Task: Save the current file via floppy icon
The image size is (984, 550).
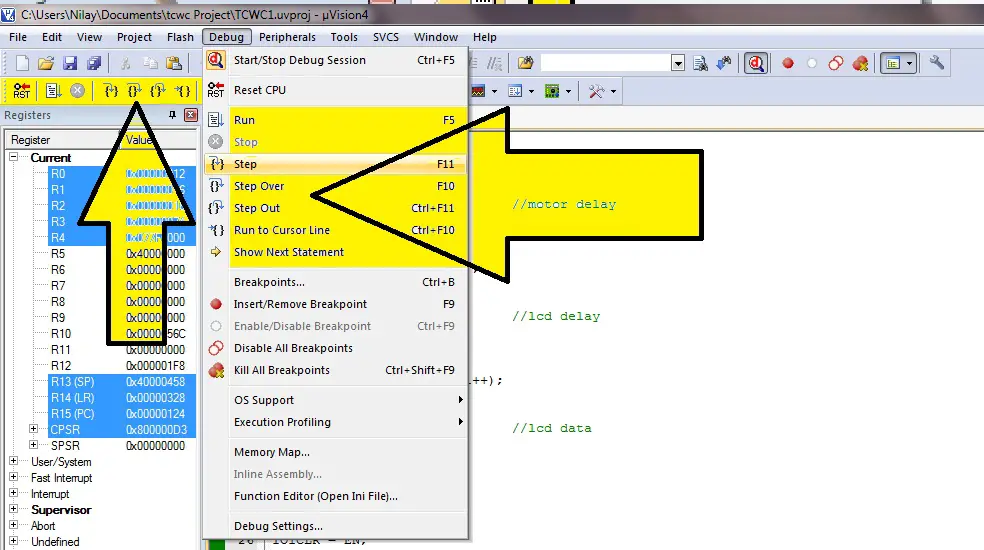Action: pyautogui.click(x=70, y=63)
